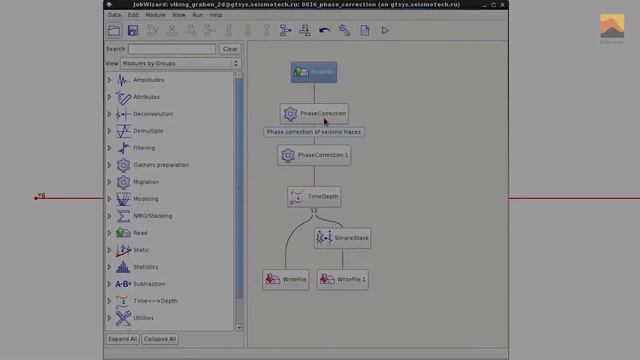Expand the Statistics tree group
The height and width of the screenshot is (360, 640).
click(109, 267)
